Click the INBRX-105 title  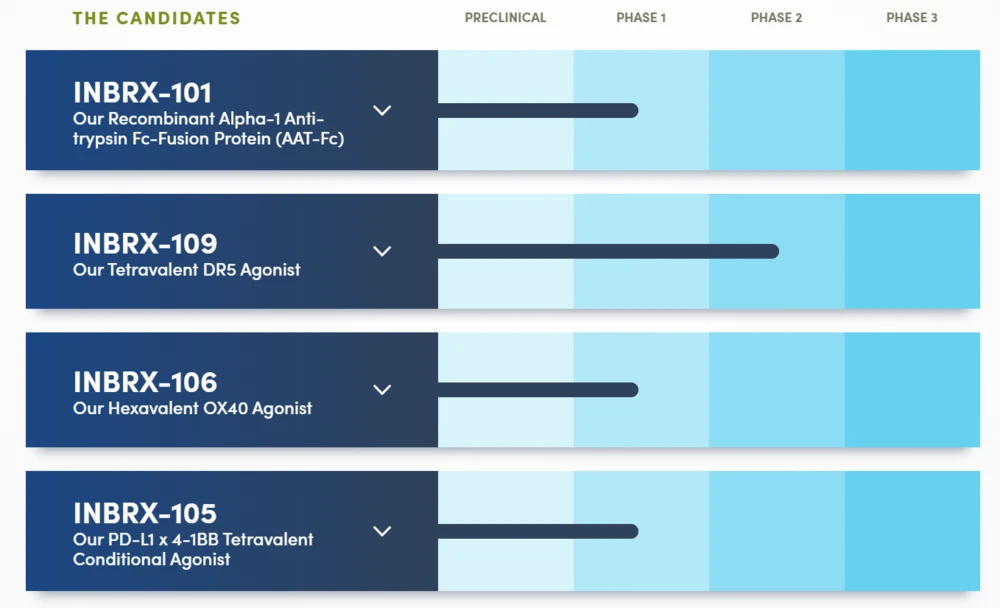[145, 514]
